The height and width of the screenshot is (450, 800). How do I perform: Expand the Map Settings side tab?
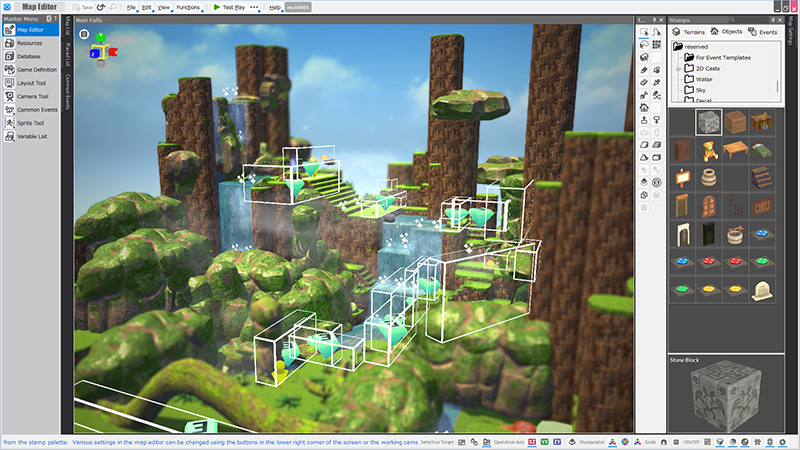pyautogui.click(x=792, y=30)
